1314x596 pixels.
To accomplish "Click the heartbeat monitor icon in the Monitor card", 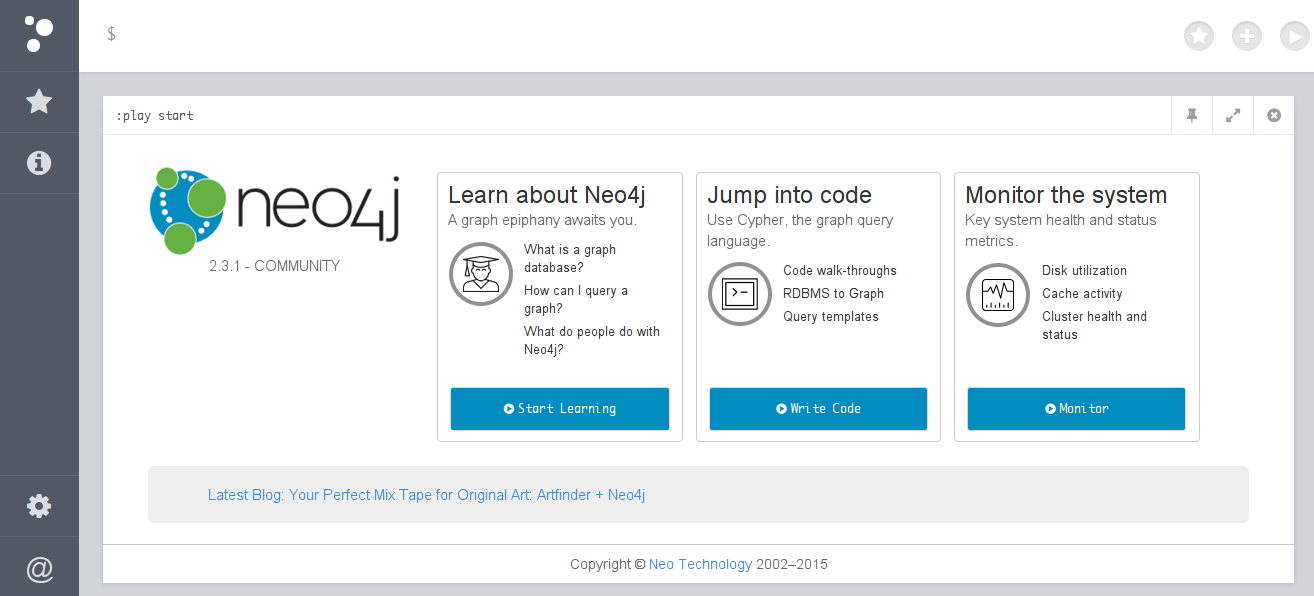I will pos(998,294).
